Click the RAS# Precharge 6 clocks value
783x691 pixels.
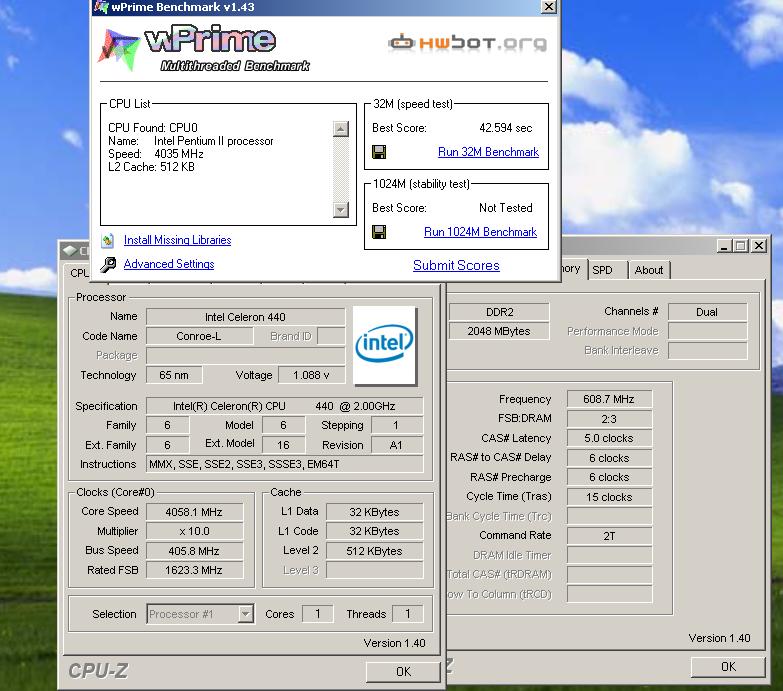[x=609, y=477]
